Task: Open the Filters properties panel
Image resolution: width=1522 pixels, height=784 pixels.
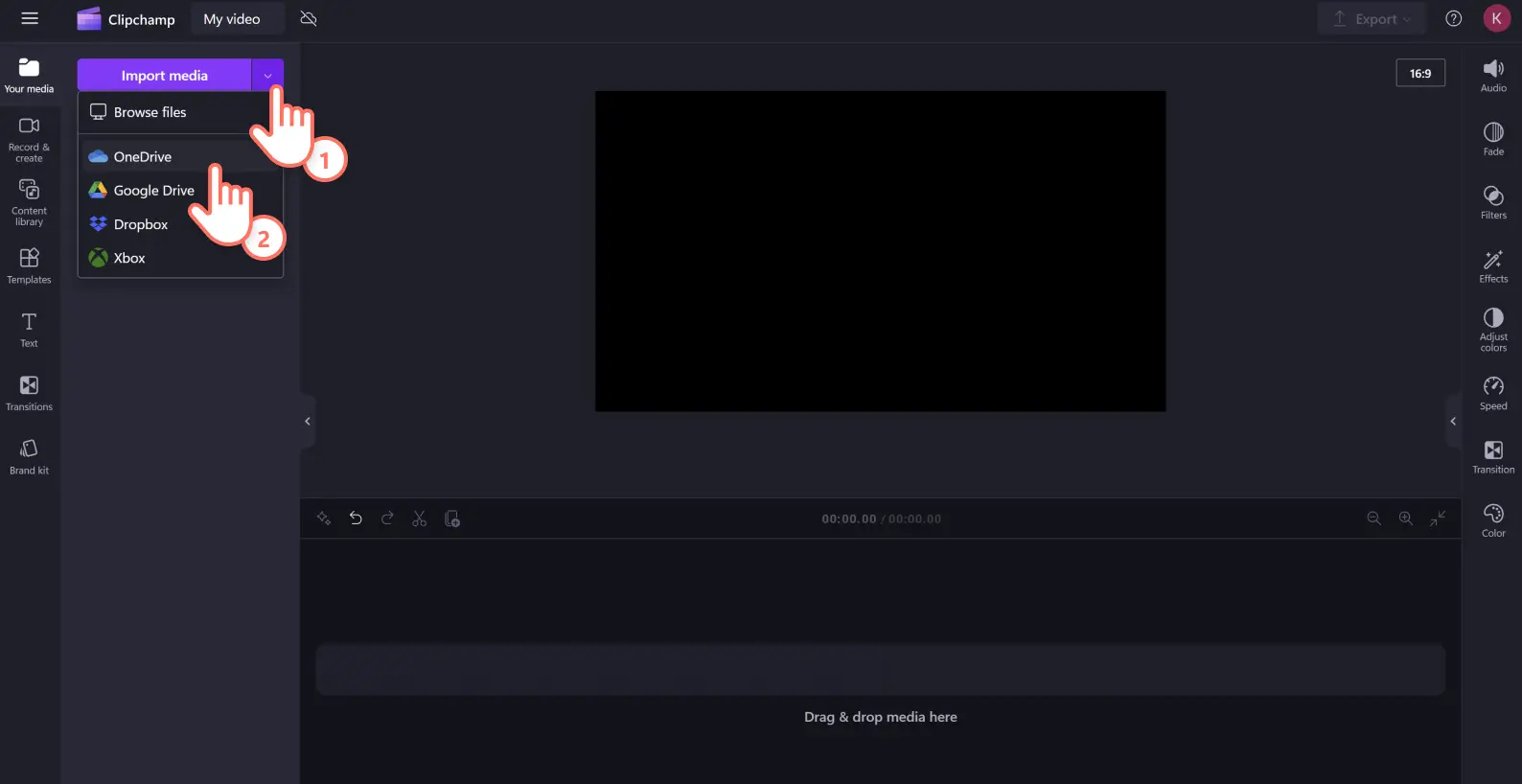Action: coord(1493,202)
